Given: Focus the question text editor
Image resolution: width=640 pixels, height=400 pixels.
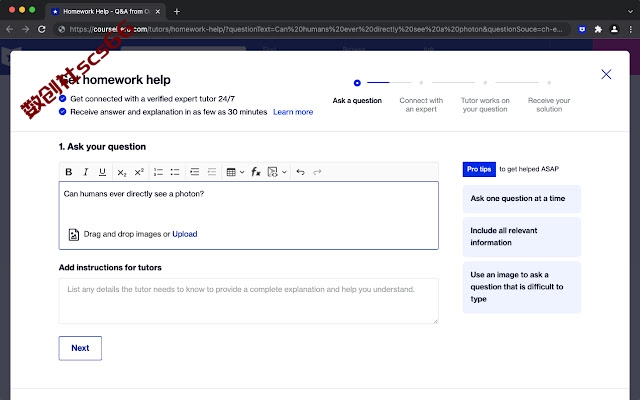Looking at the screenshot, I should coord(249,215).
